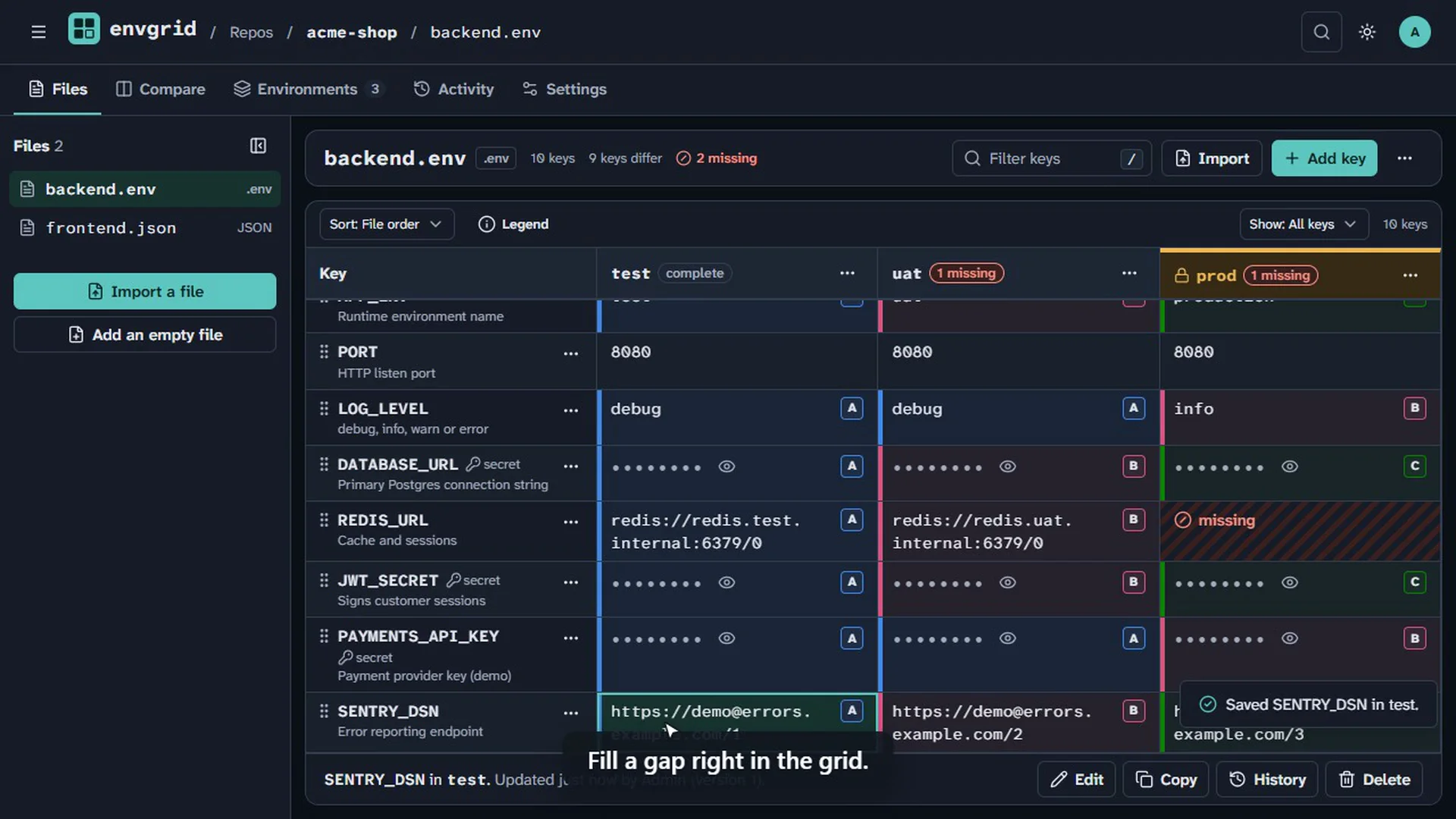Open LOG_LEVEL row options menu
Image resolution: width=1456 pixels, height=819 pixels.
tap(570, 410)
